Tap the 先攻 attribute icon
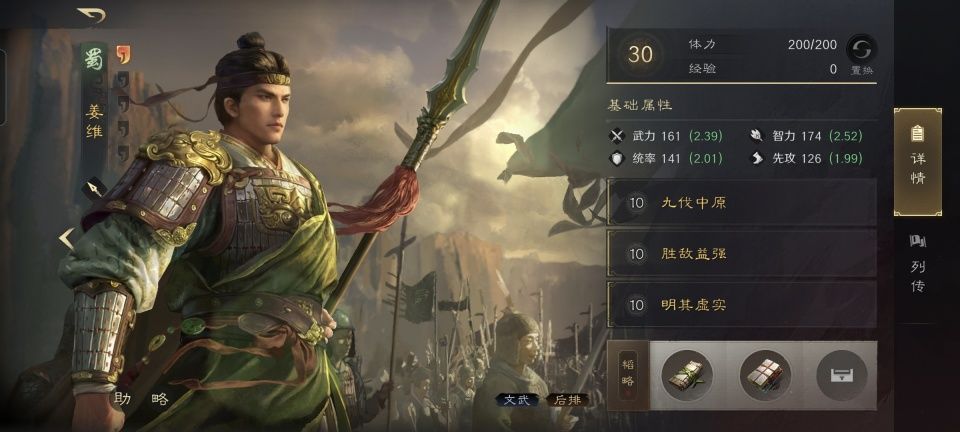The height and width of the screenshot is (432, 960). point(757,158)
